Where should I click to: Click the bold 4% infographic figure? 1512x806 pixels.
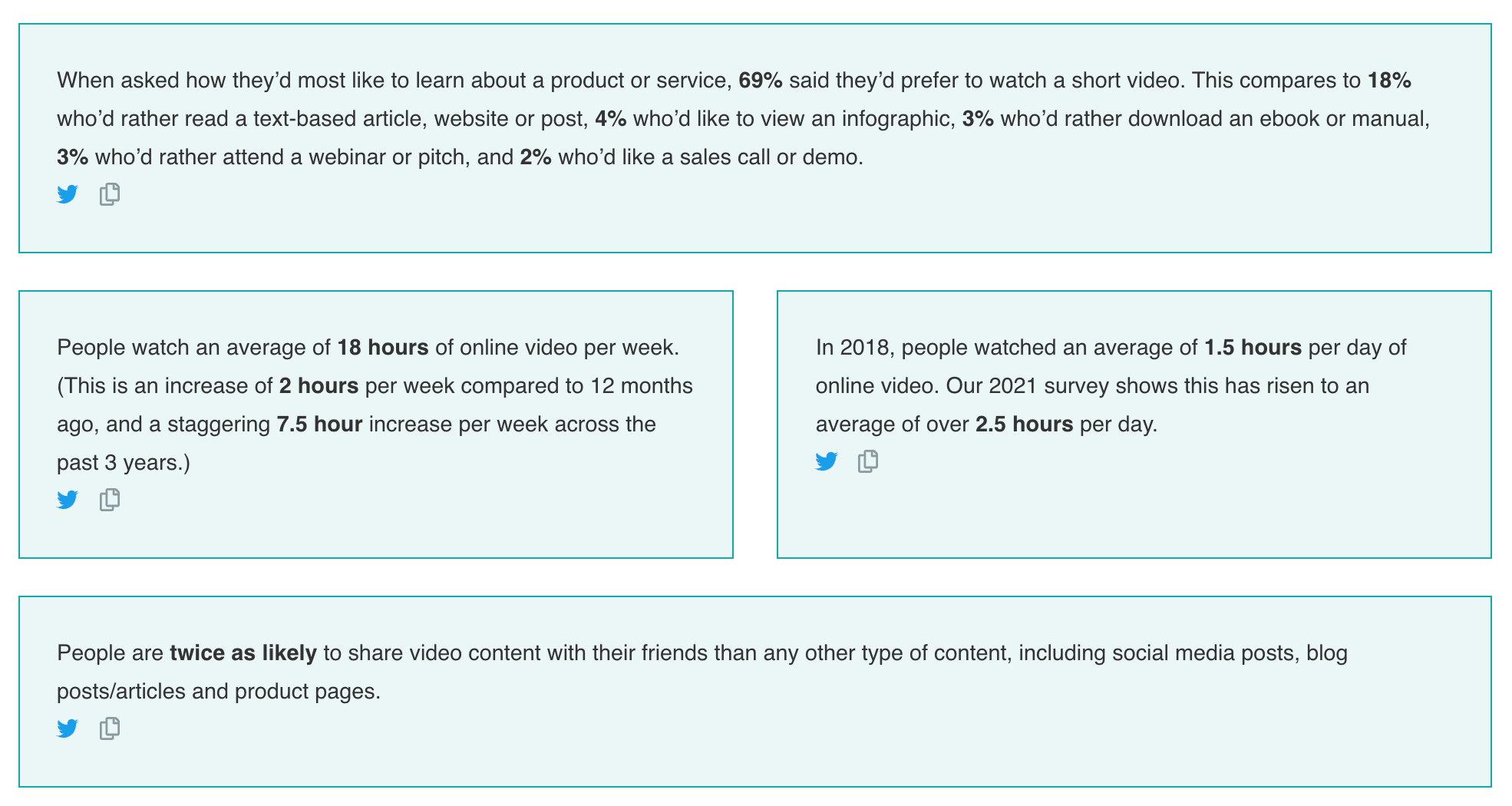click(x=611, y=119)
